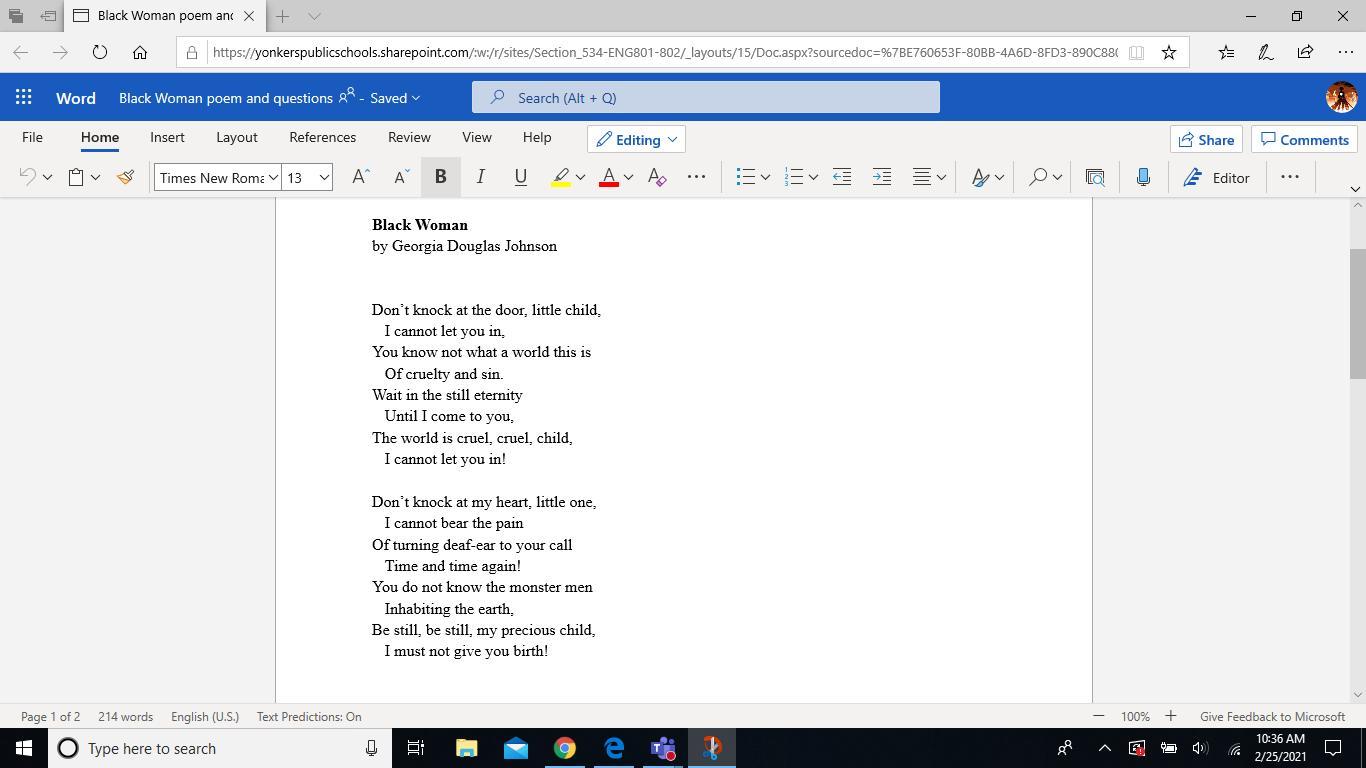Show more ribbon commands overflow
This screenshot has height=768, width=1366.
(x=1290, y=177)
